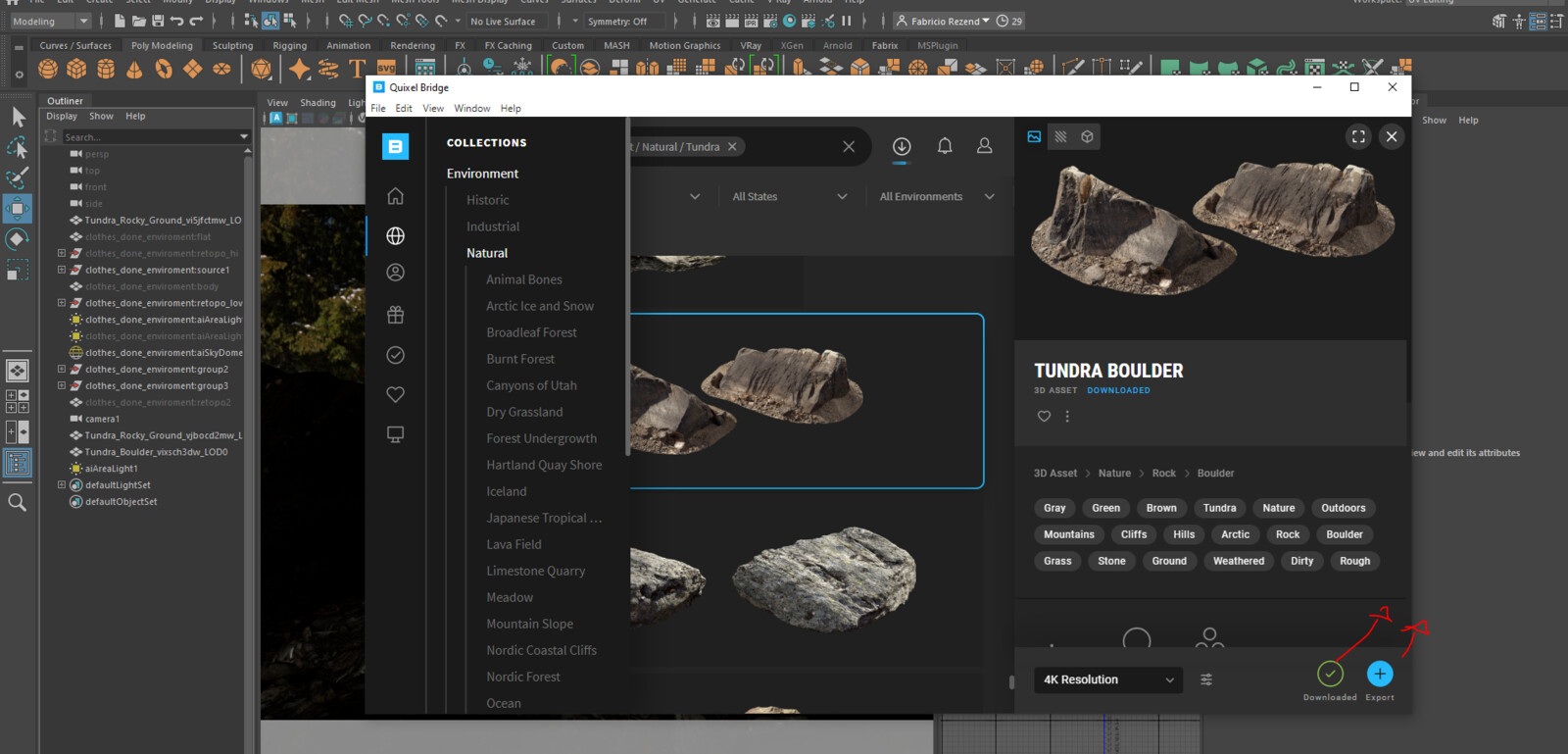The height and width of the screenshot is (754, 1568).
Task: Remove the Natural / Tundra search filter chip
Action: [x=732, y=147]
